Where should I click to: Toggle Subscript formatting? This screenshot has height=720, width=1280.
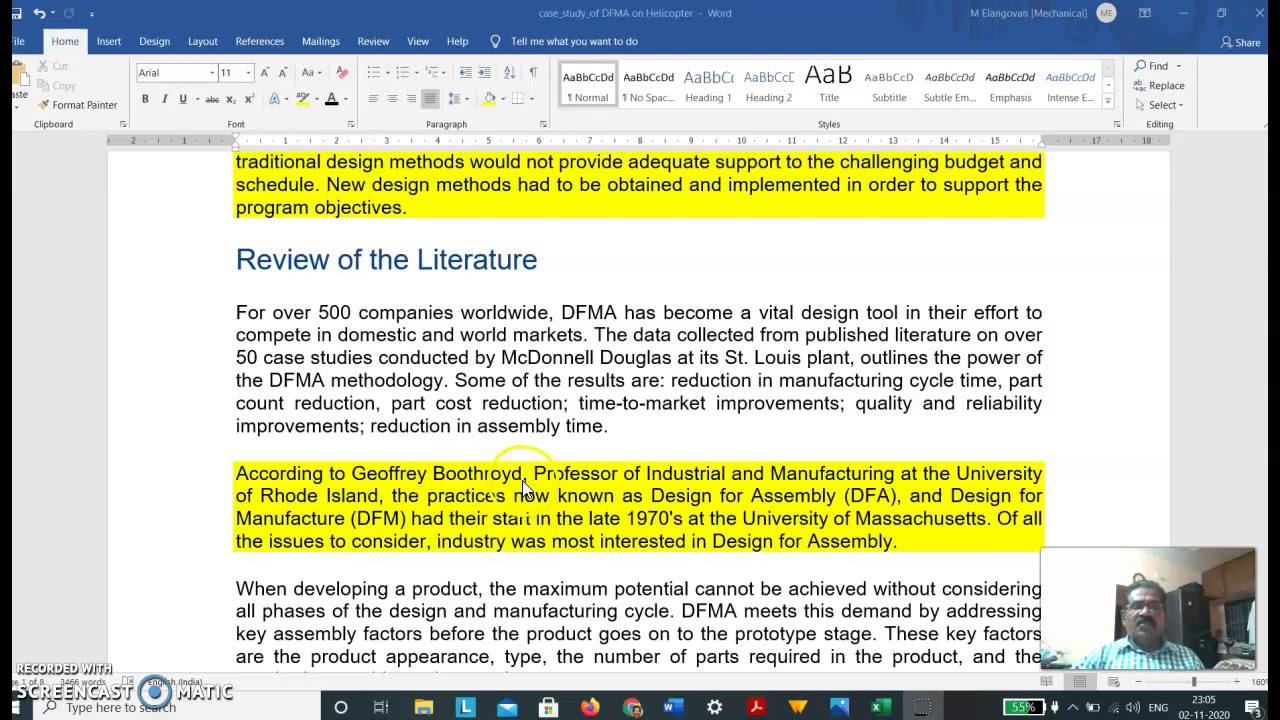[231, 99]
